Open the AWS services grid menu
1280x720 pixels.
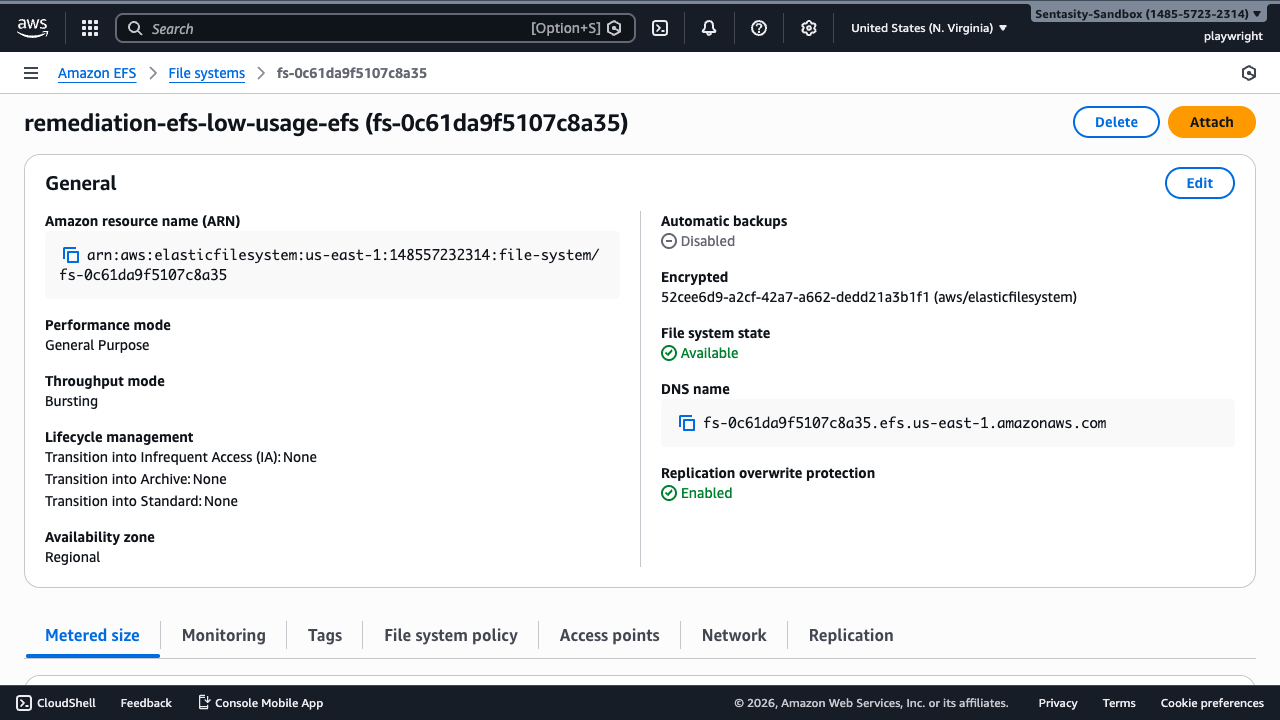tap(89, 28)
